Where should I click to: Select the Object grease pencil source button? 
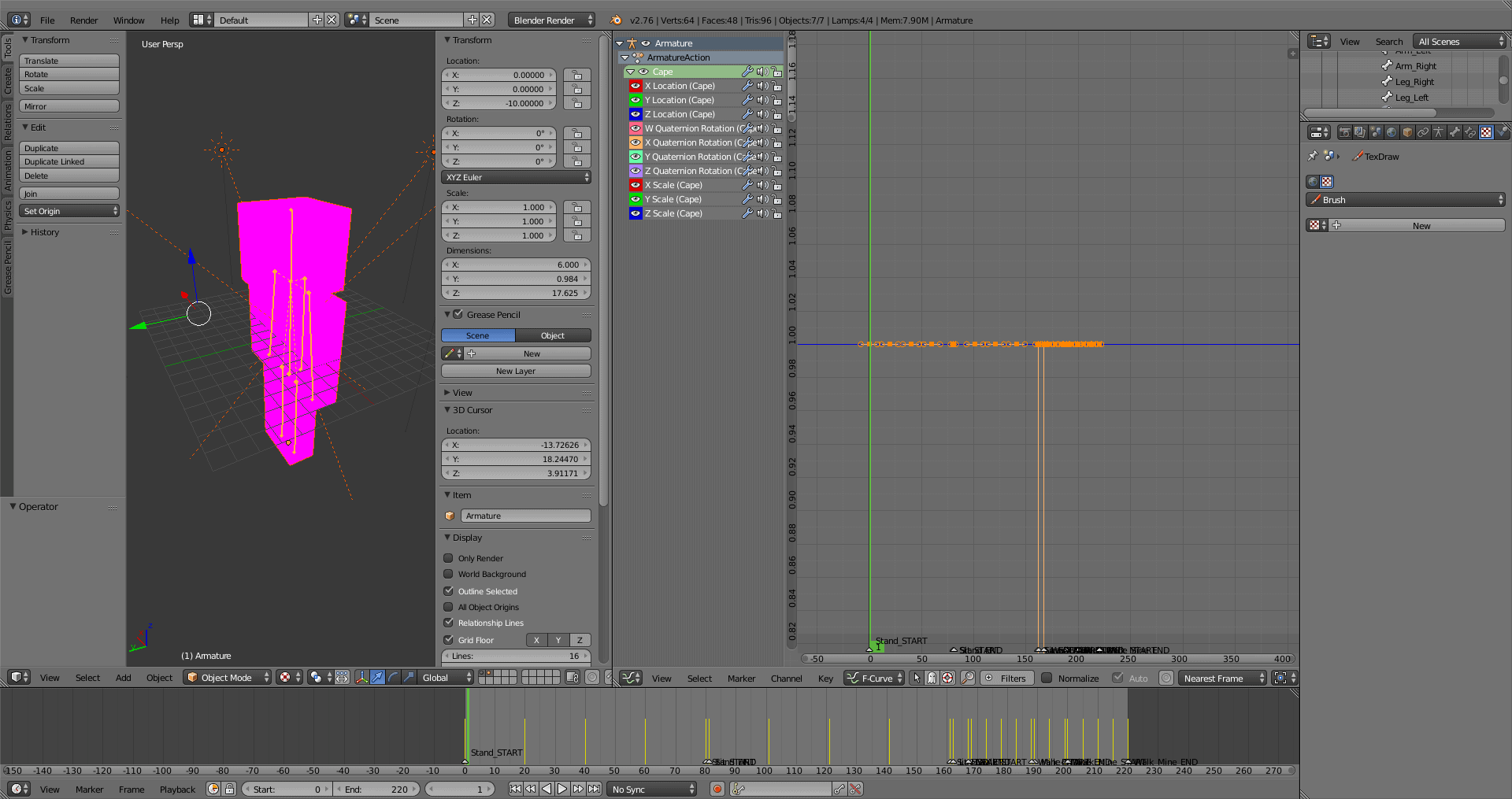[553, 335]
